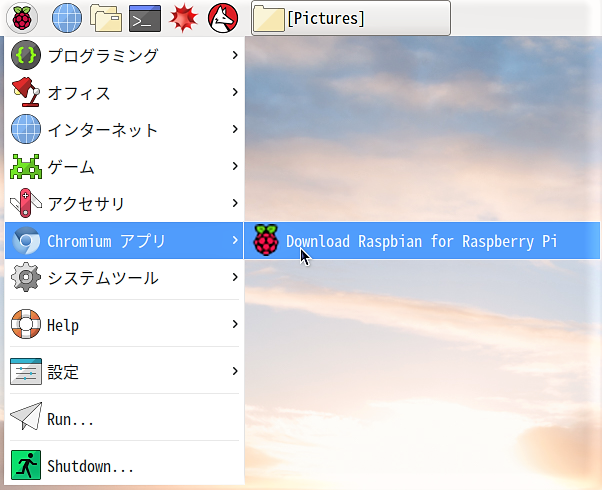602x490 pixels.
Task: Open the Help menu entry
Action: coord(124,324)
